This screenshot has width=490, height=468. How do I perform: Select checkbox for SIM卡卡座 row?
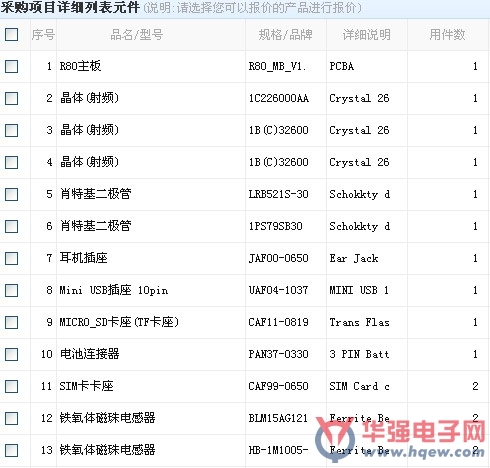[x=11, y=386]
